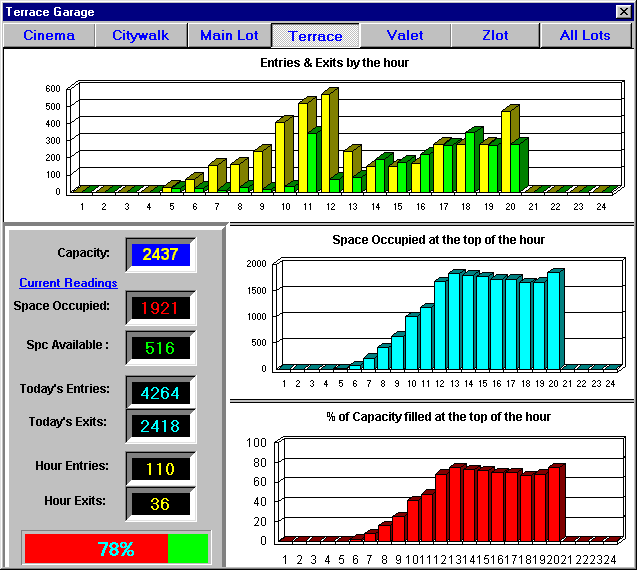Close the Terrace Garage window
The height and width of the screenshot is (570, 637).
coord(624,11)
